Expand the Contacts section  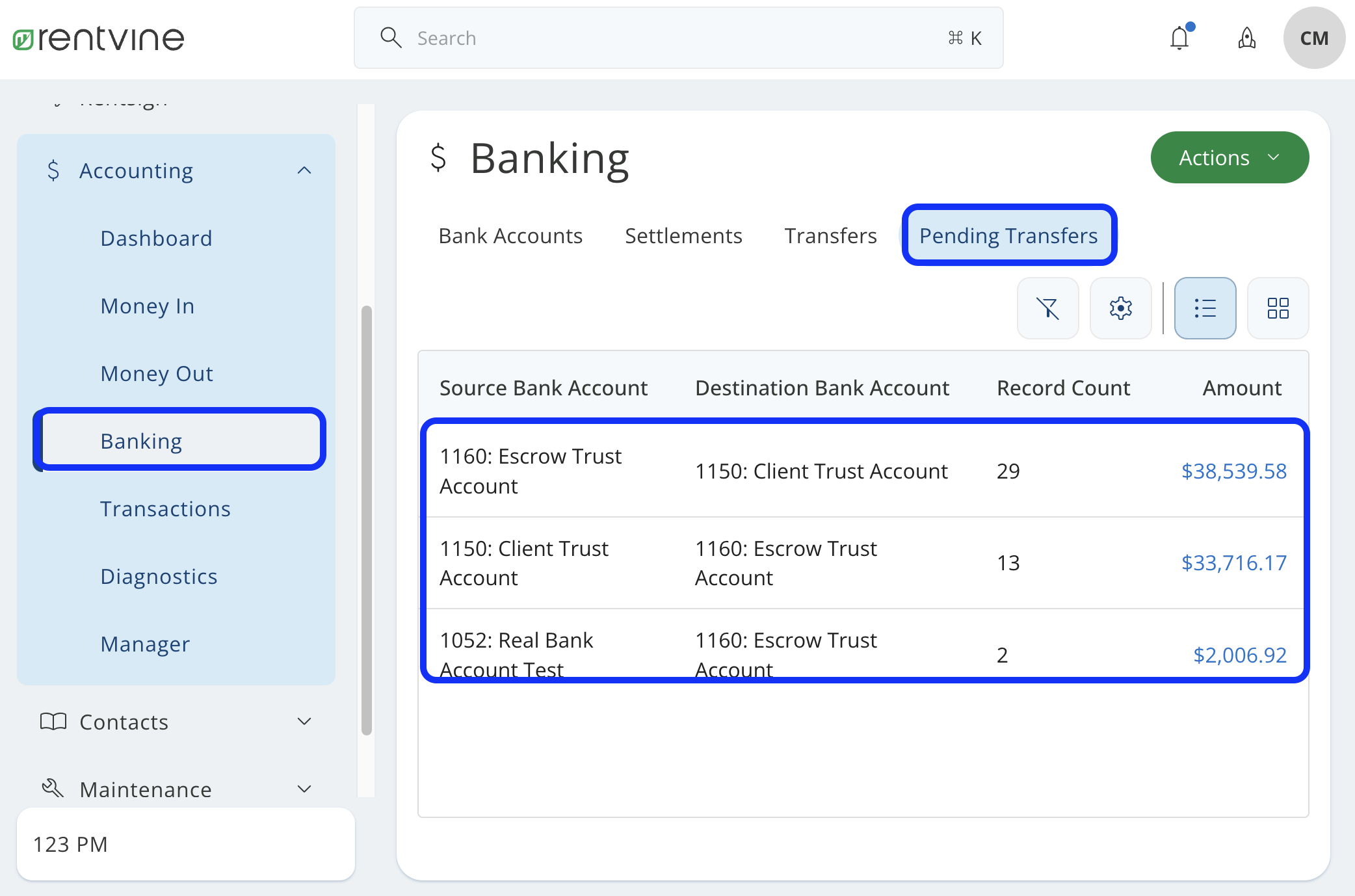pos(304,721)
